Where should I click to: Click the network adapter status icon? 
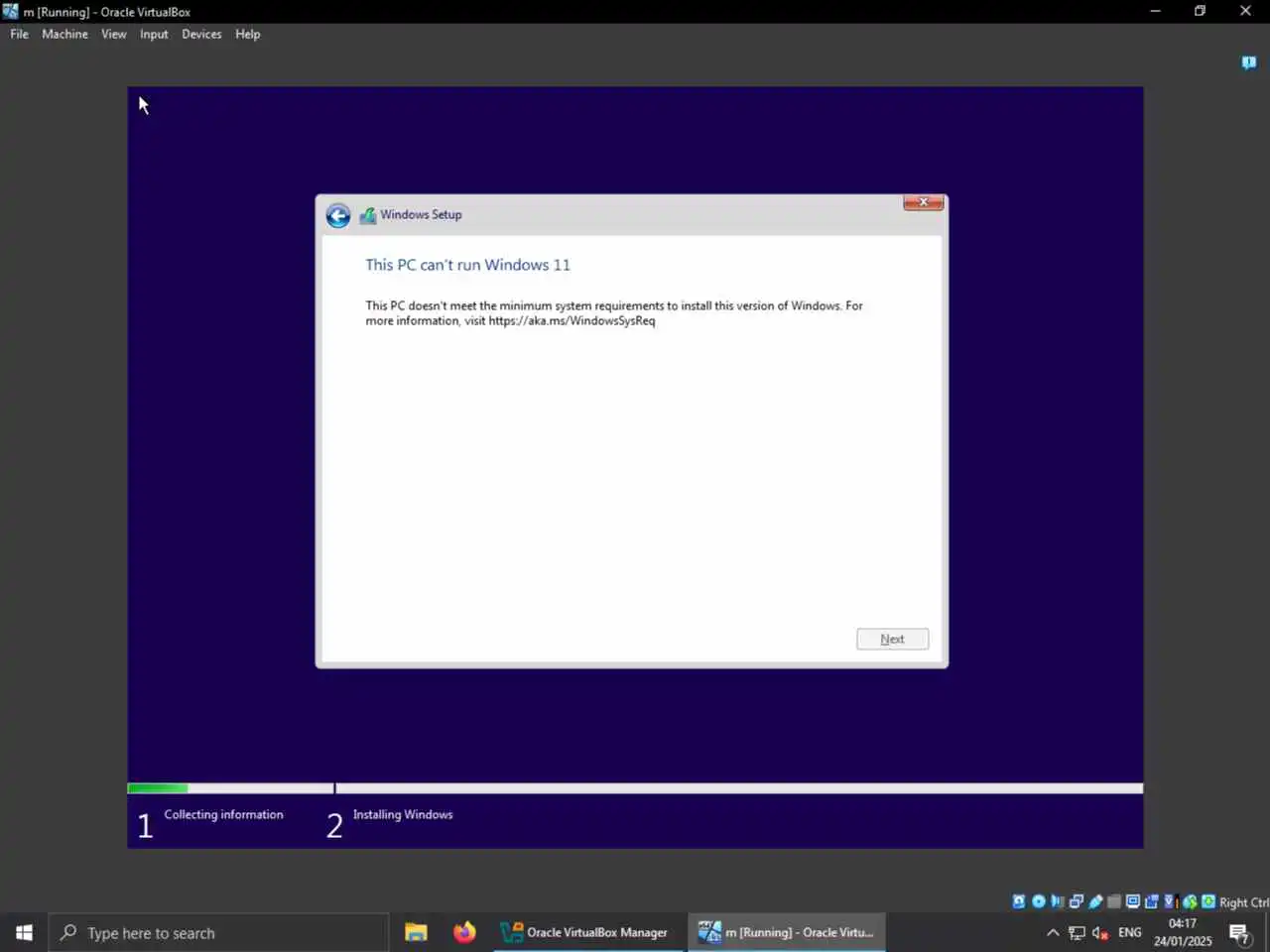pyautogui.click(x=1077, y=901)
